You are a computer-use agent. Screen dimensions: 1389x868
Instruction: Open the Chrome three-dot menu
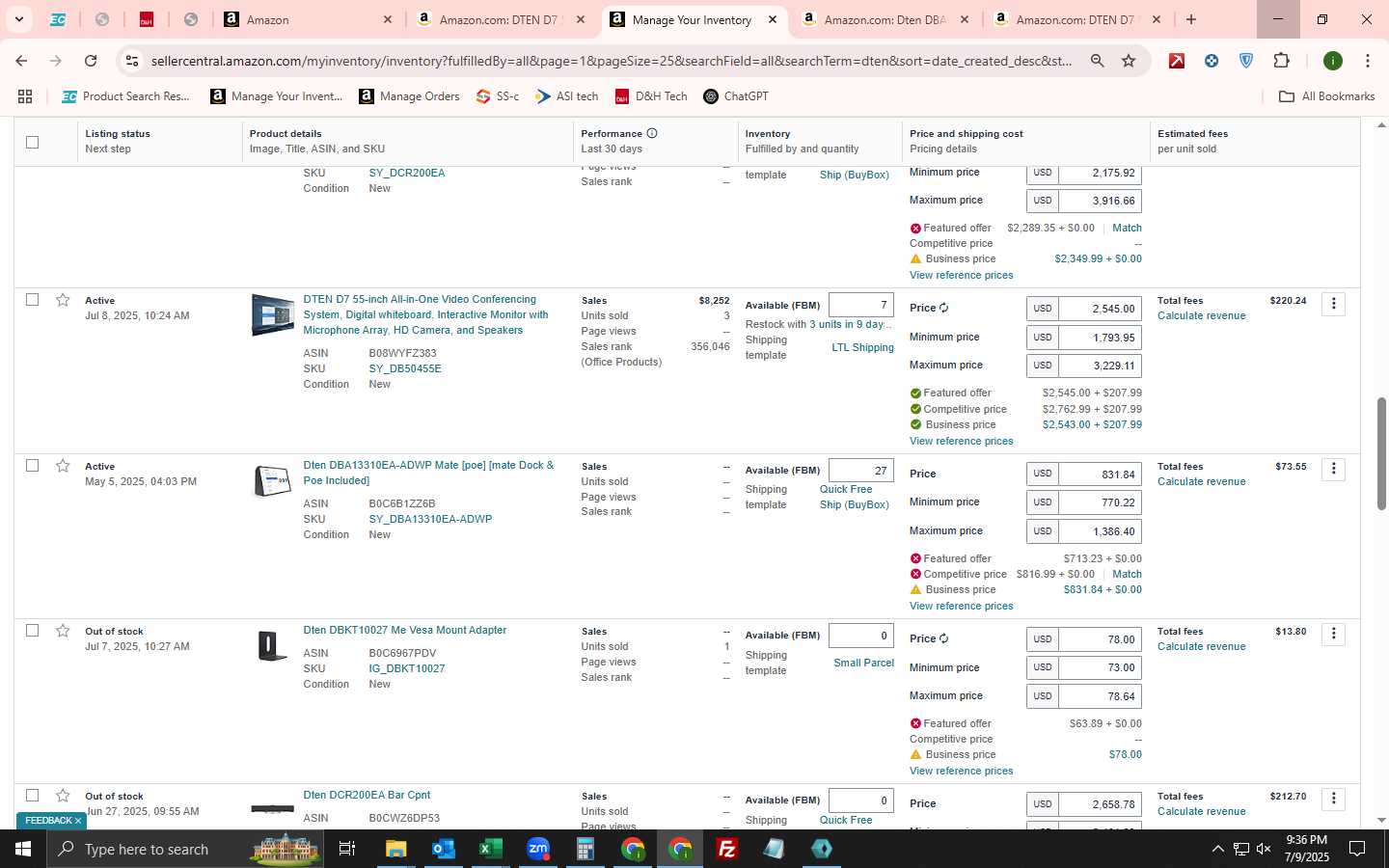1367,61
